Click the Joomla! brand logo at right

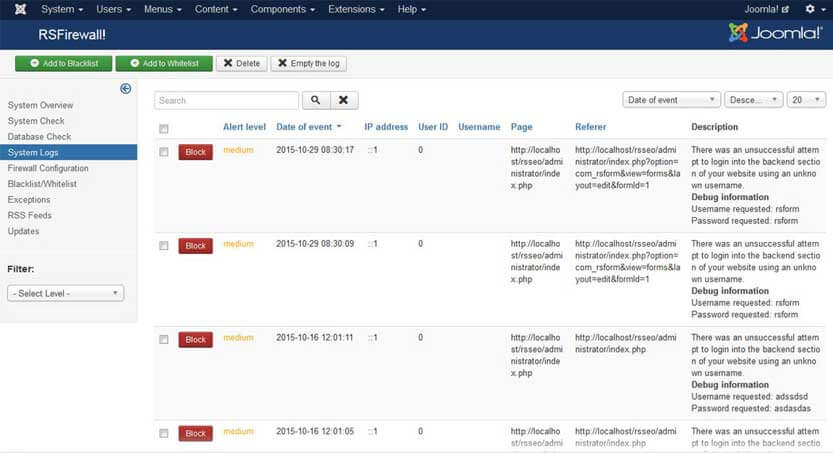pyautogui.click(x=775, y=33)
